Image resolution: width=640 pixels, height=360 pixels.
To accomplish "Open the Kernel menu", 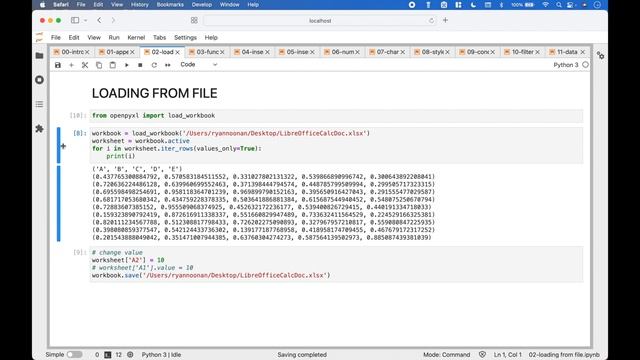I will [x=136, y=38].
